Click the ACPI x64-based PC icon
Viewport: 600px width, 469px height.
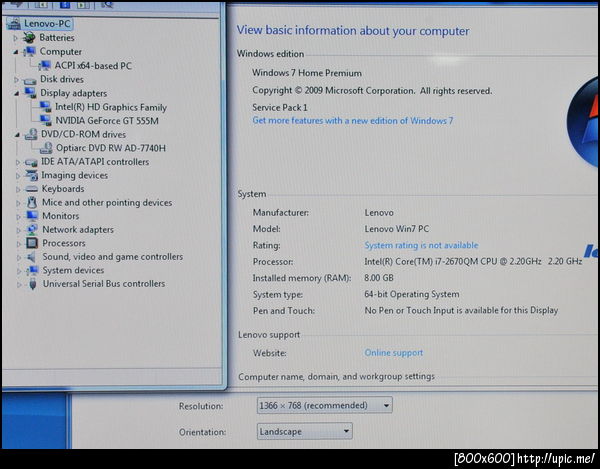click(44, 66)
